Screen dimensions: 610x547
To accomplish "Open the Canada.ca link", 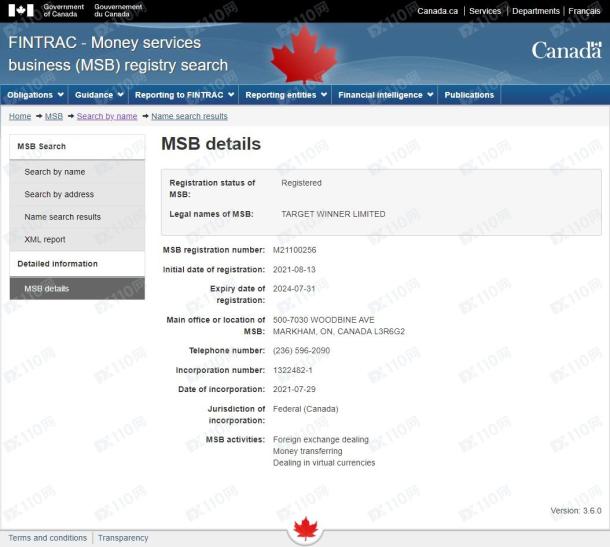I will (437, 11).
